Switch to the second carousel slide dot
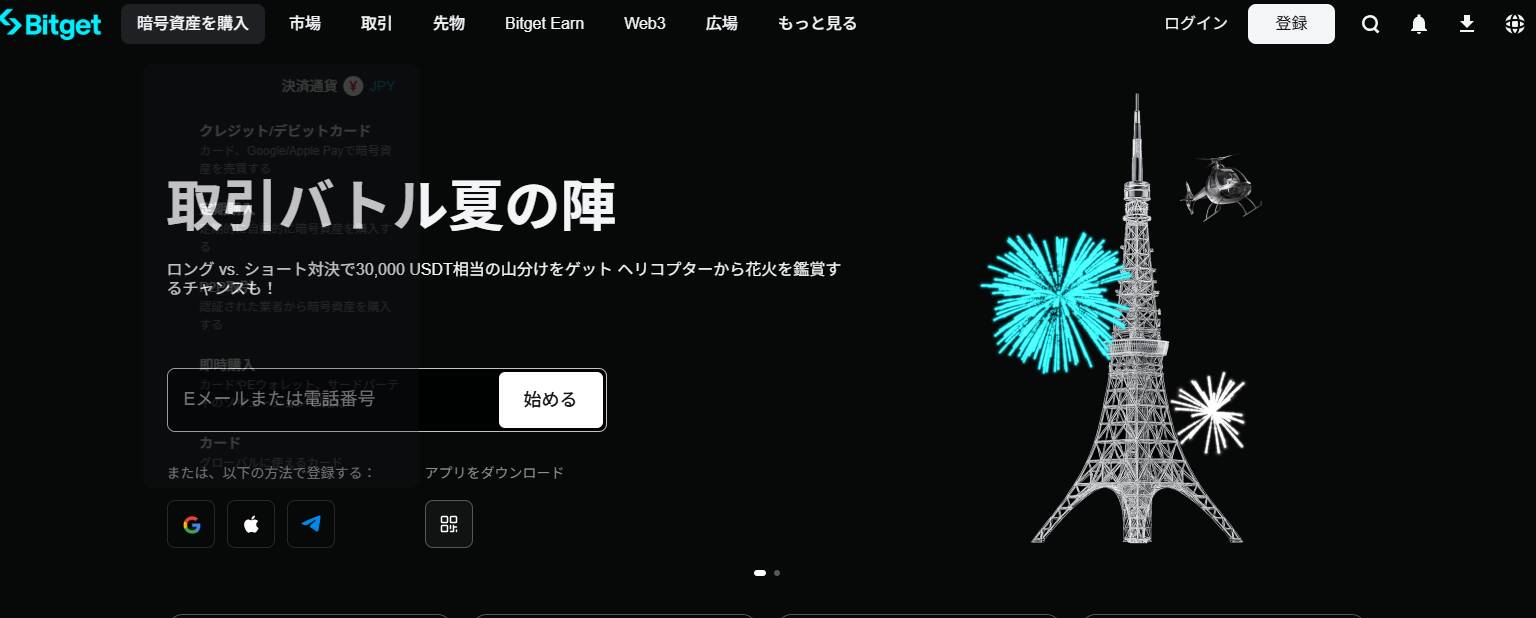Image resolution: width=1536 pixels, height=618 pixels. tap(777, 573)
